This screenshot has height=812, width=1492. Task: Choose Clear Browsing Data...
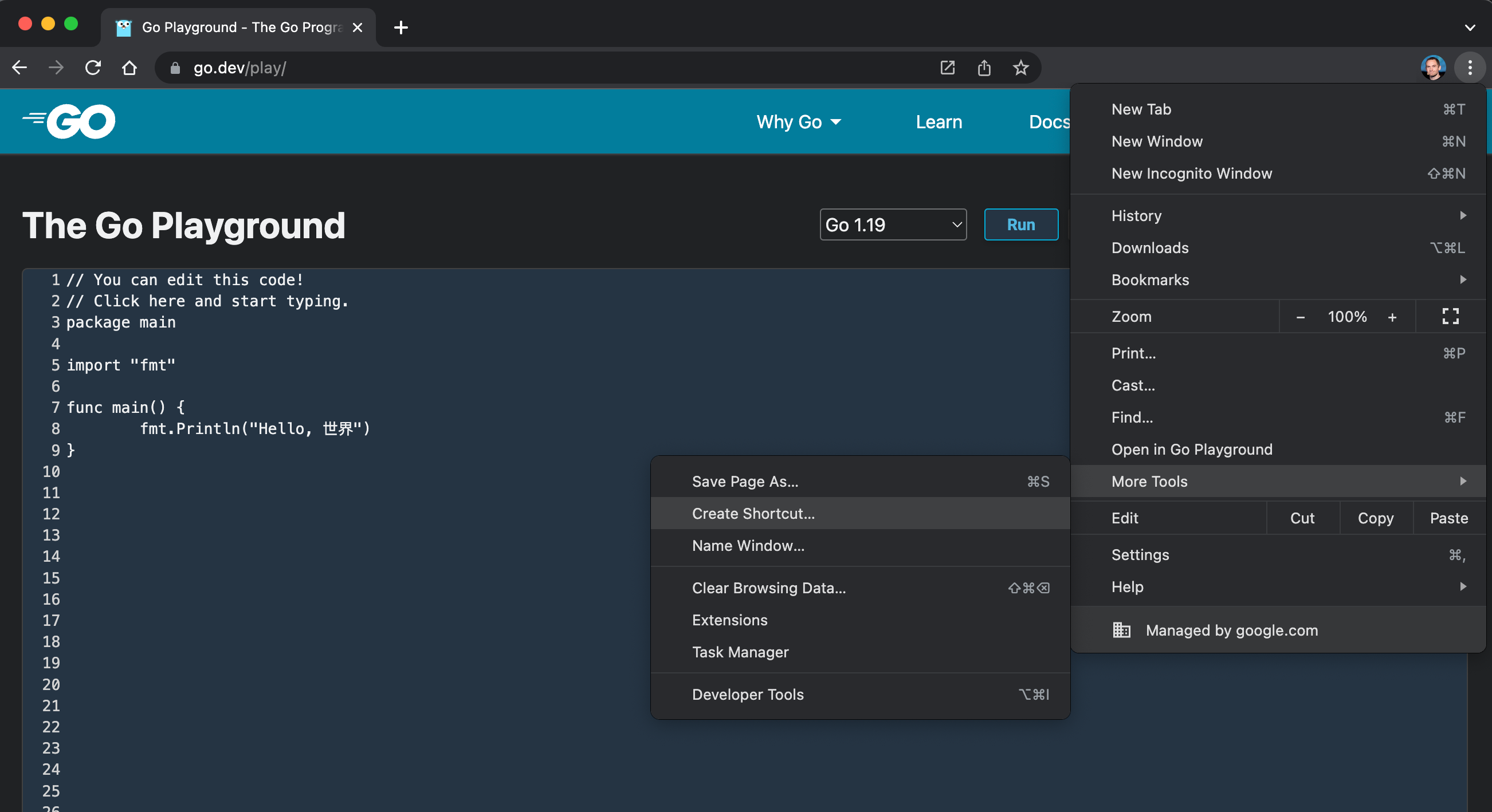click(x=860, y=588)
